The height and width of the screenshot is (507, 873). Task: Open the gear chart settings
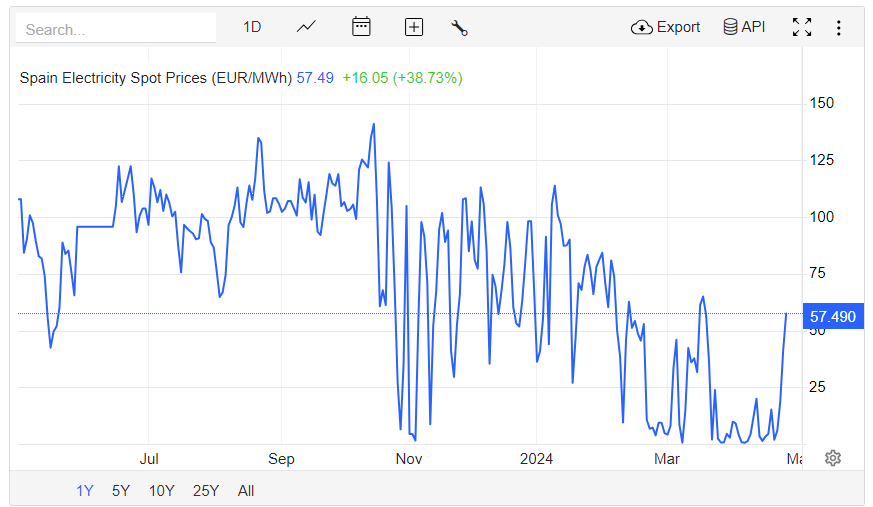pos(833,458)
